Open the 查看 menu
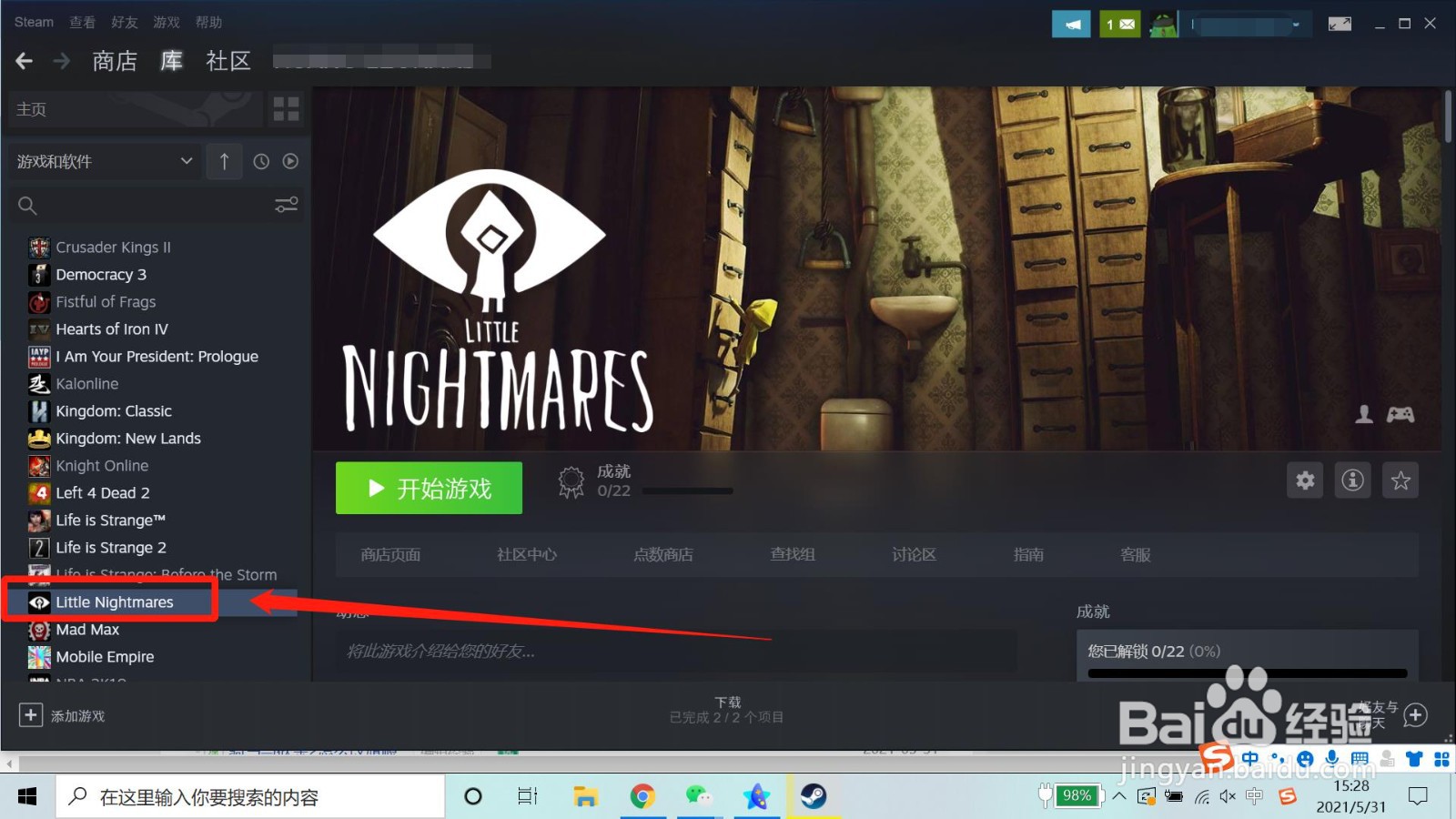The image size is (1456, 819). click(82, 22)
